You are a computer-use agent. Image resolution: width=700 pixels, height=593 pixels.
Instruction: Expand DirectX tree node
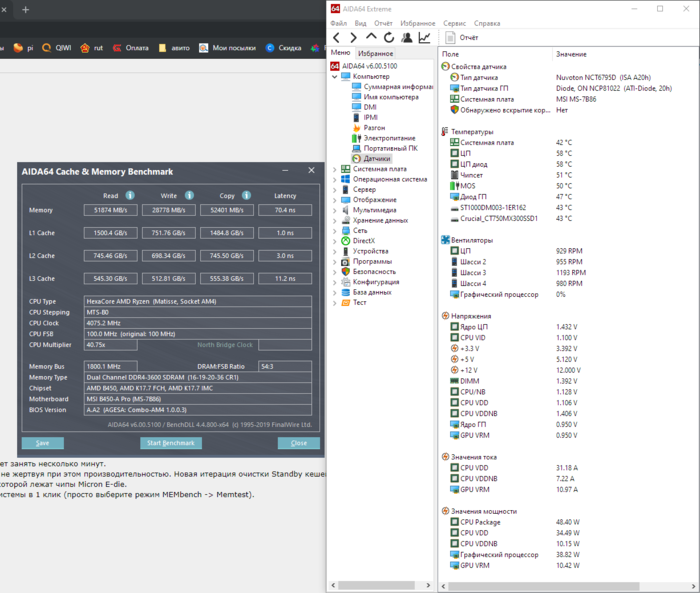point(334,241)
